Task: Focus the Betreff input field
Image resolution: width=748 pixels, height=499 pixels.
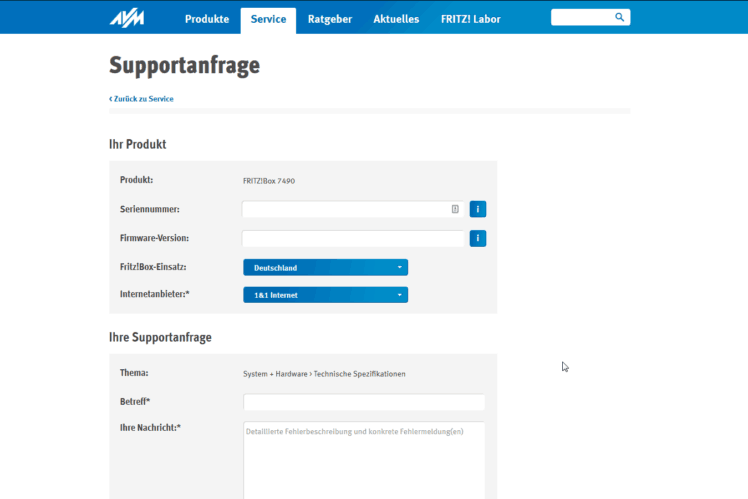Action: 364,402
